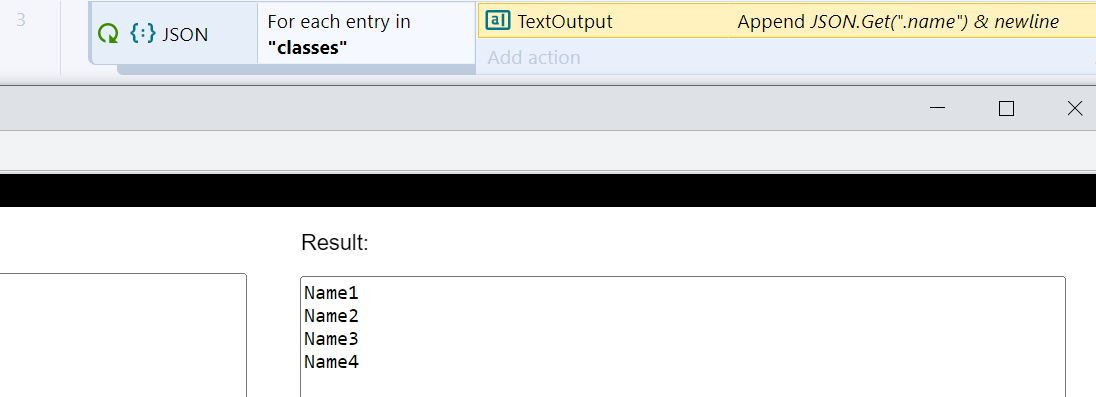Click the green For Each loop icon
The image size is (1096, 397).
pyautogui.click(x=108, y=34)
